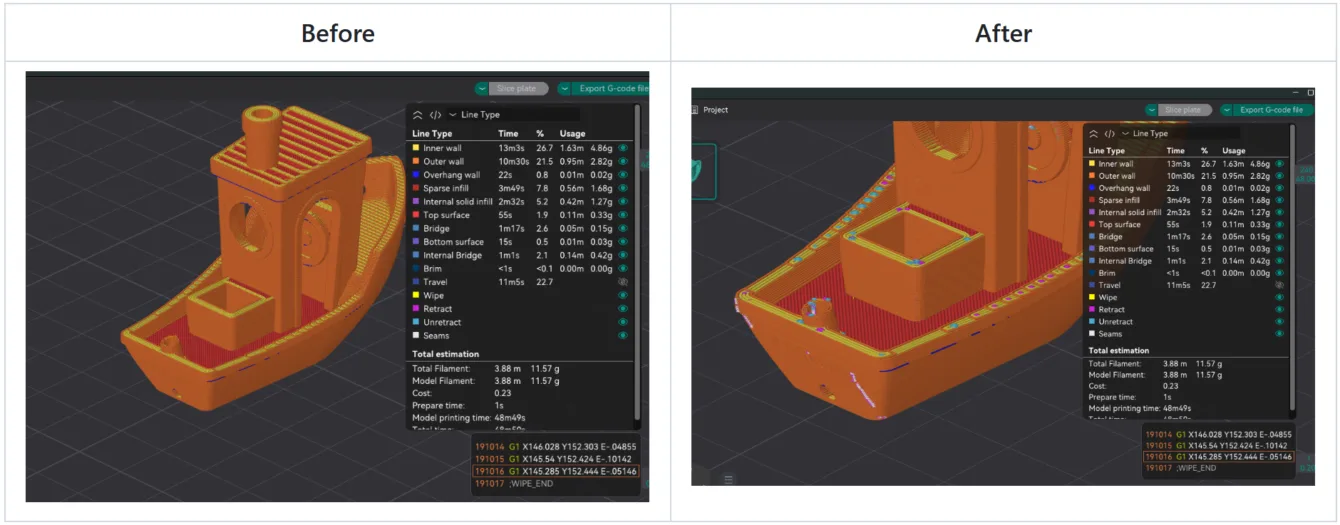Click Export G-code file in the Before image
Image resolution: width=1340 pixels, height=525 pixels.
point(611,89)
